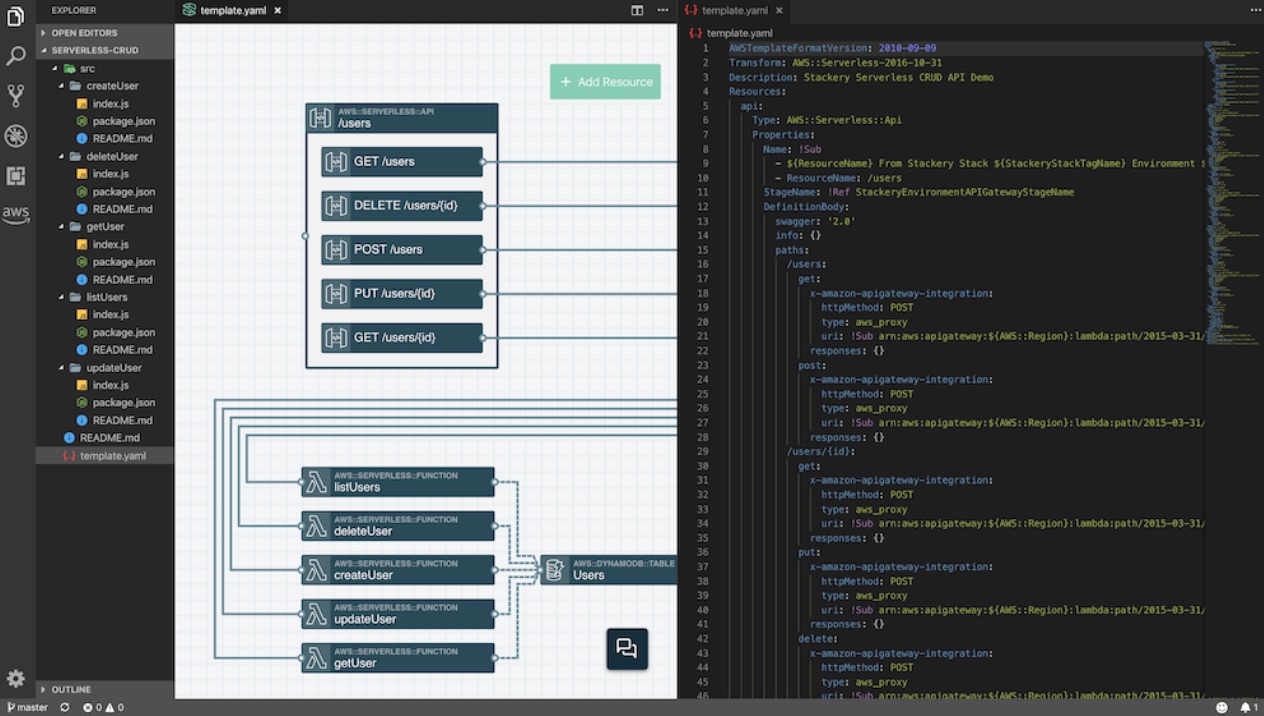Close the right template.yaml tab

[780, 10]
